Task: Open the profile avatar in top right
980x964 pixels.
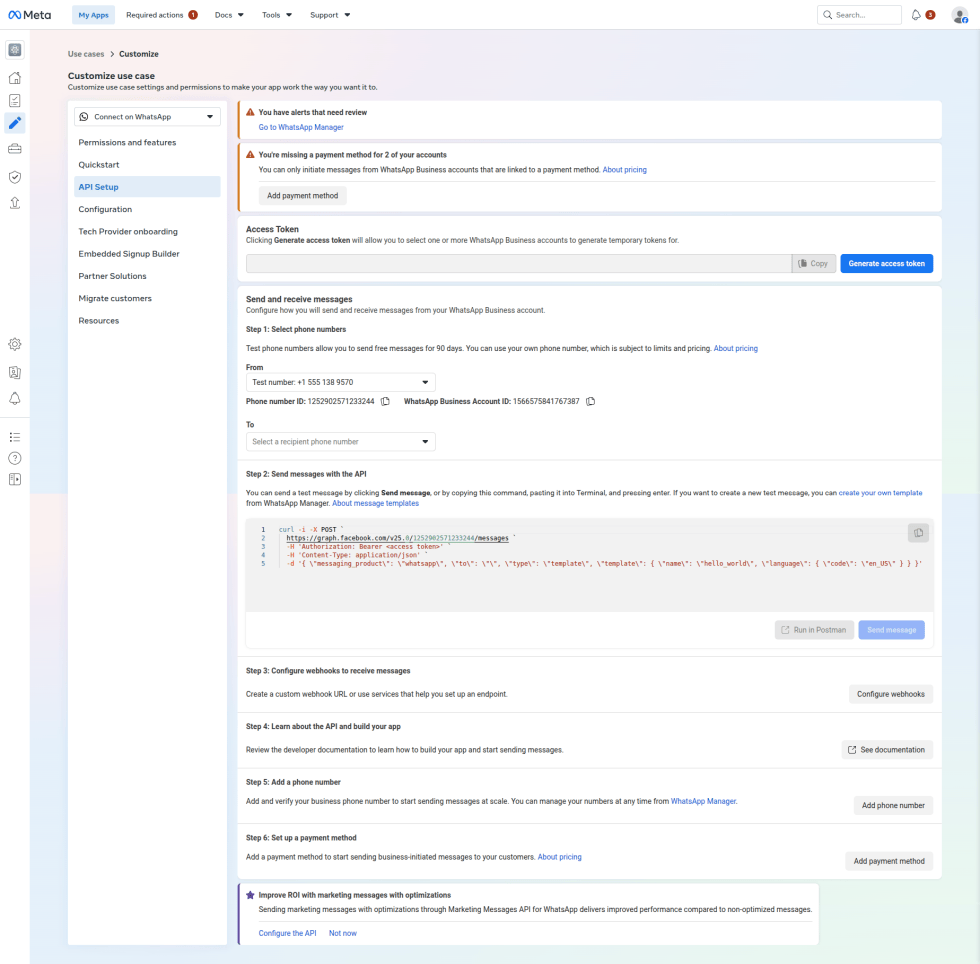Action: [960, 15]
